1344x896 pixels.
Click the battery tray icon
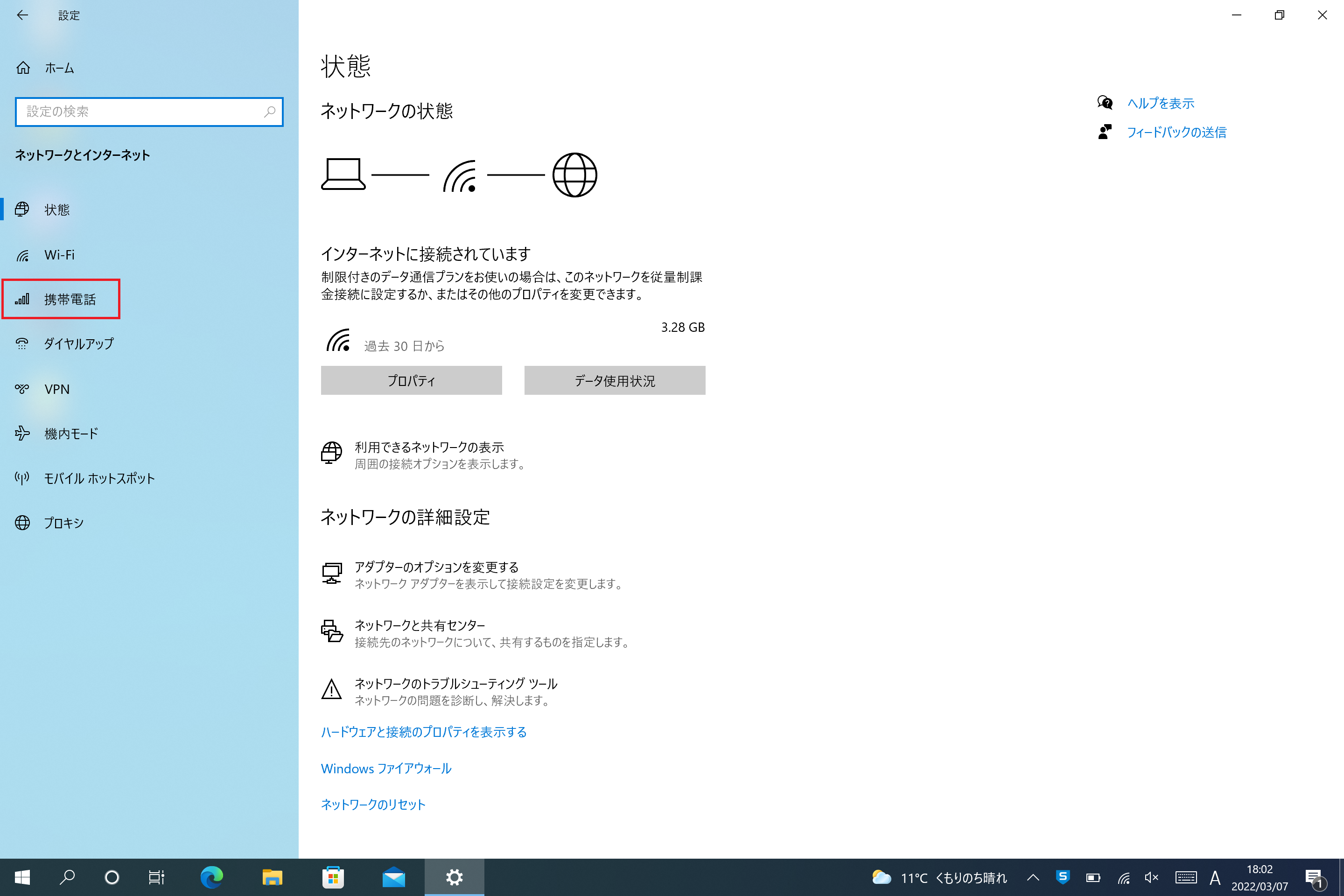[x=1093, y=878]
